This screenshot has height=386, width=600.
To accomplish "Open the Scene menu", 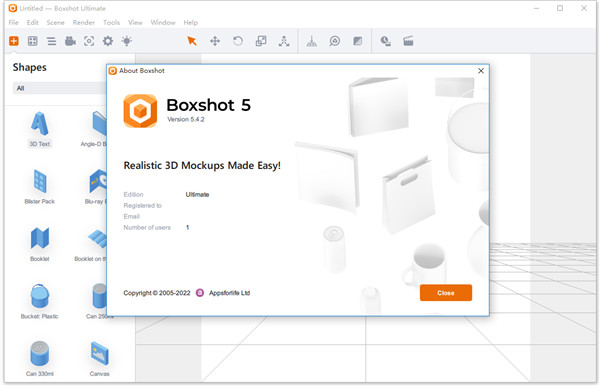I will pyautogui.click(x=55, y=23).
